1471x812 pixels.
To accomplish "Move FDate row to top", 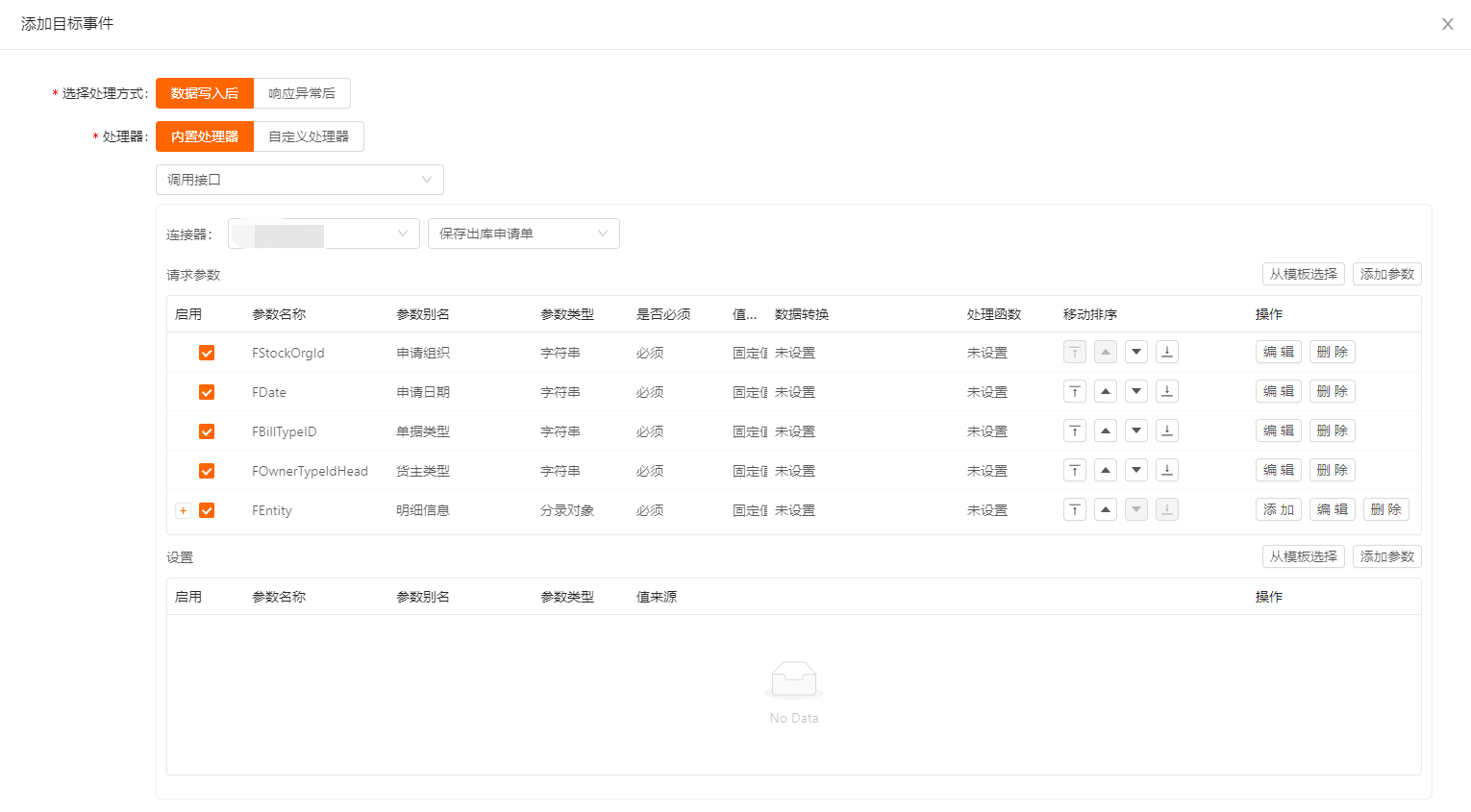I will pyautogui.click(x=1074, y=392).
